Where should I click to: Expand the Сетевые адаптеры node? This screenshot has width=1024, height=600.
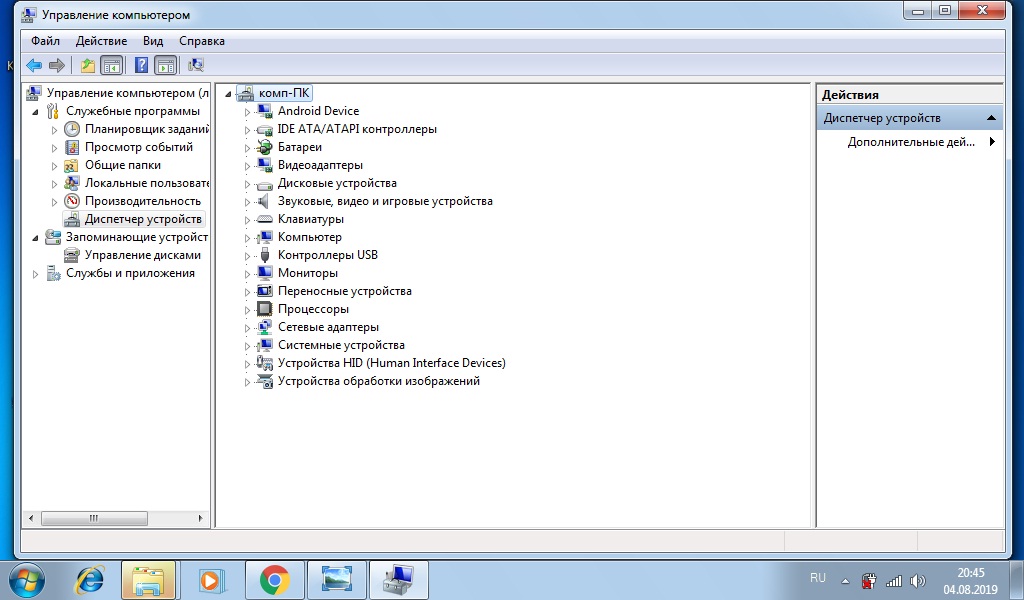(x=249, y=327)
